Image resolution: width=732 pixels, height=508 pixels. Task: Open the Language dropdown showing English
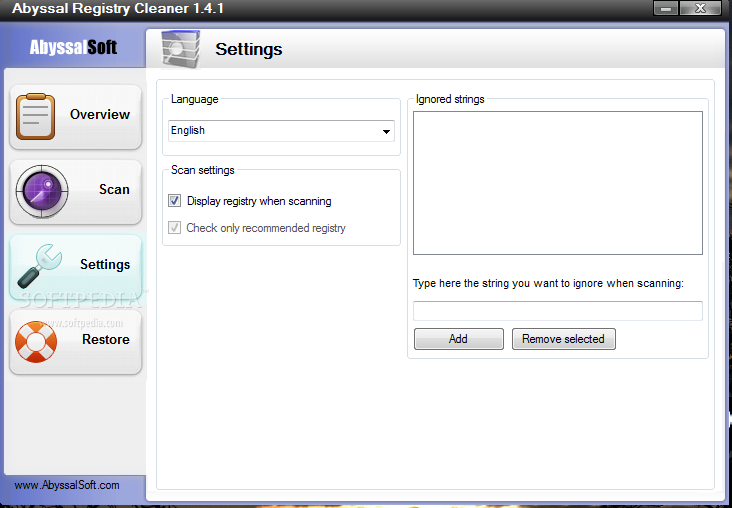point(281,131)
